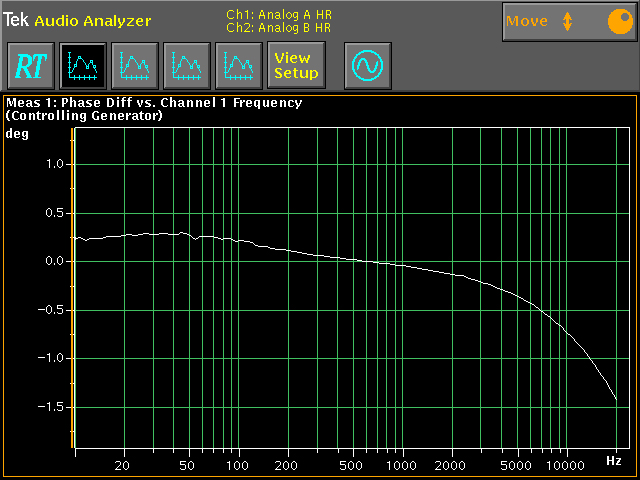
Task: Click the orange up-down arrow icon
Action: pyautogui.click(x=568, y=21)
